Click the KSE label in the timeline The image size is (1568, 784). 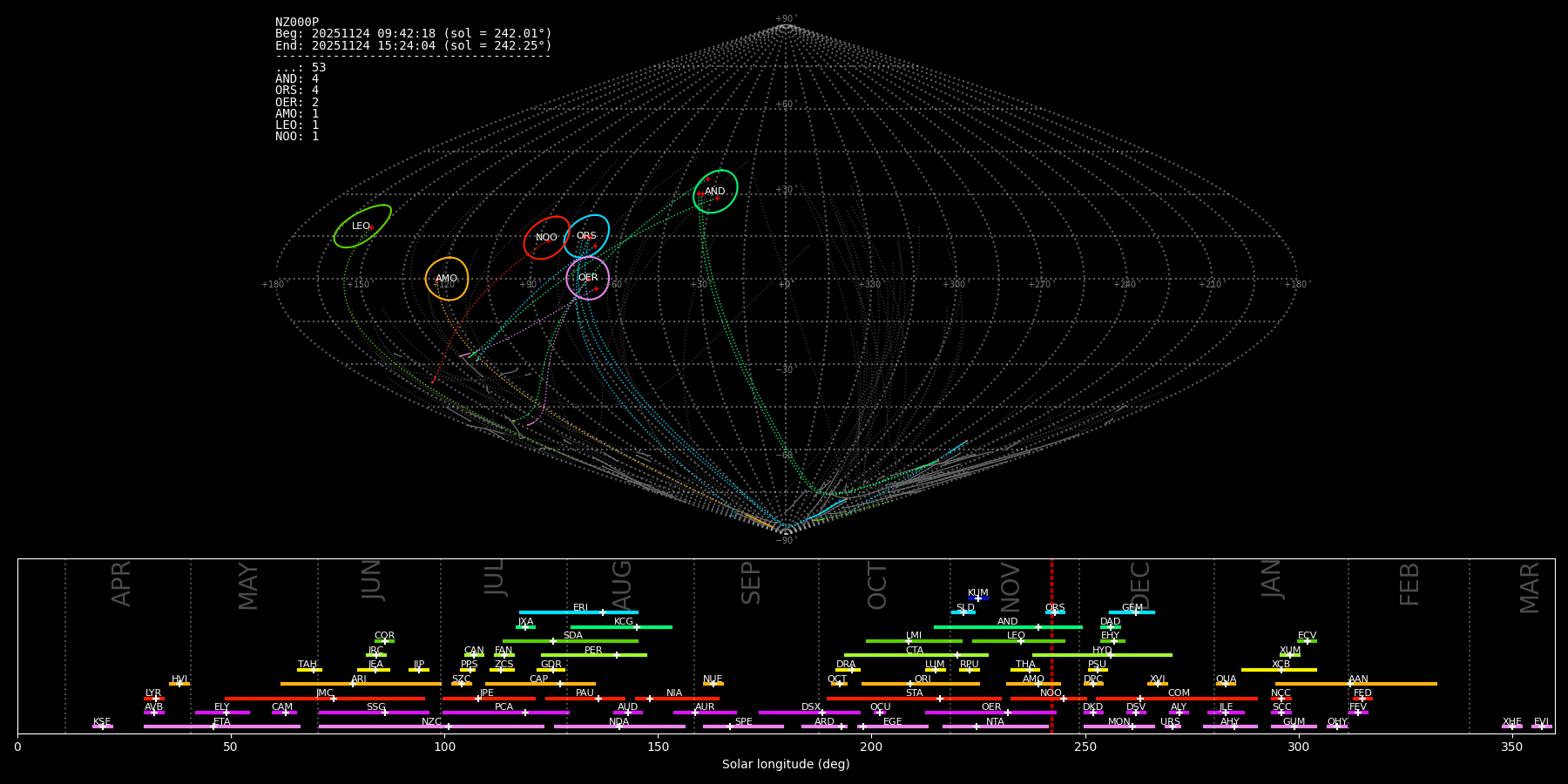[102, 722]
